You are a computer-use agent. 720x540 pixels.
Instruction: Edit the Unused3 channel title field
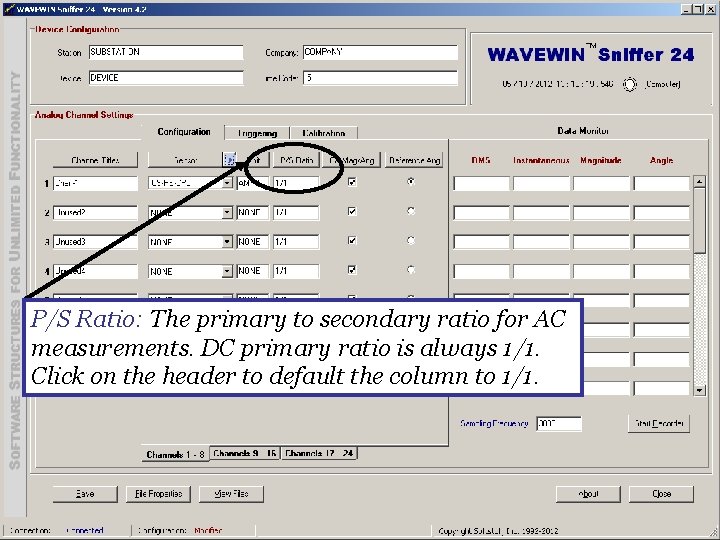tap(95, 242)
